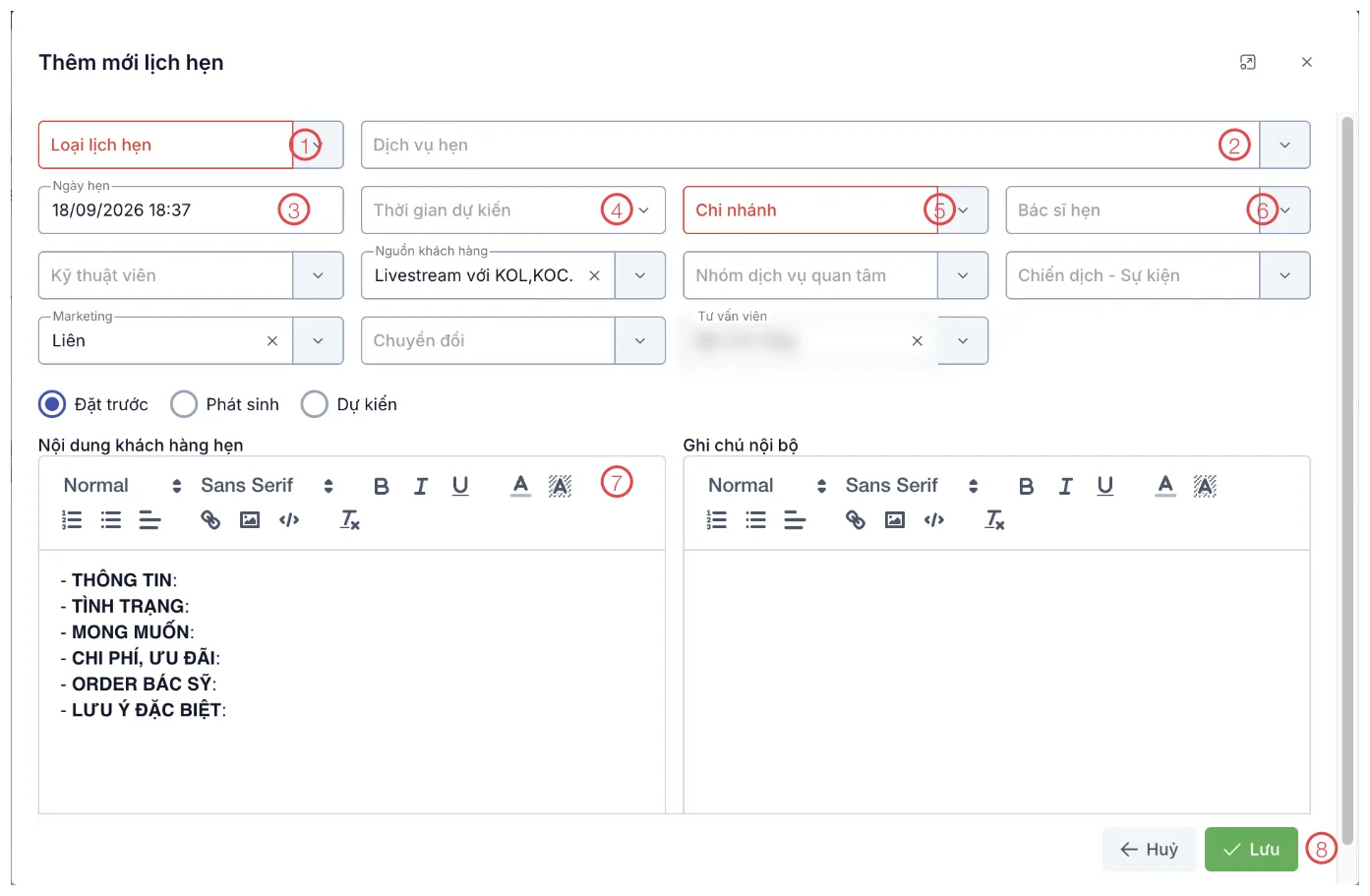Toggle italic in customer content editor
The width and height of the screenshot is (1370, 896).
click(x=421, y=486)
